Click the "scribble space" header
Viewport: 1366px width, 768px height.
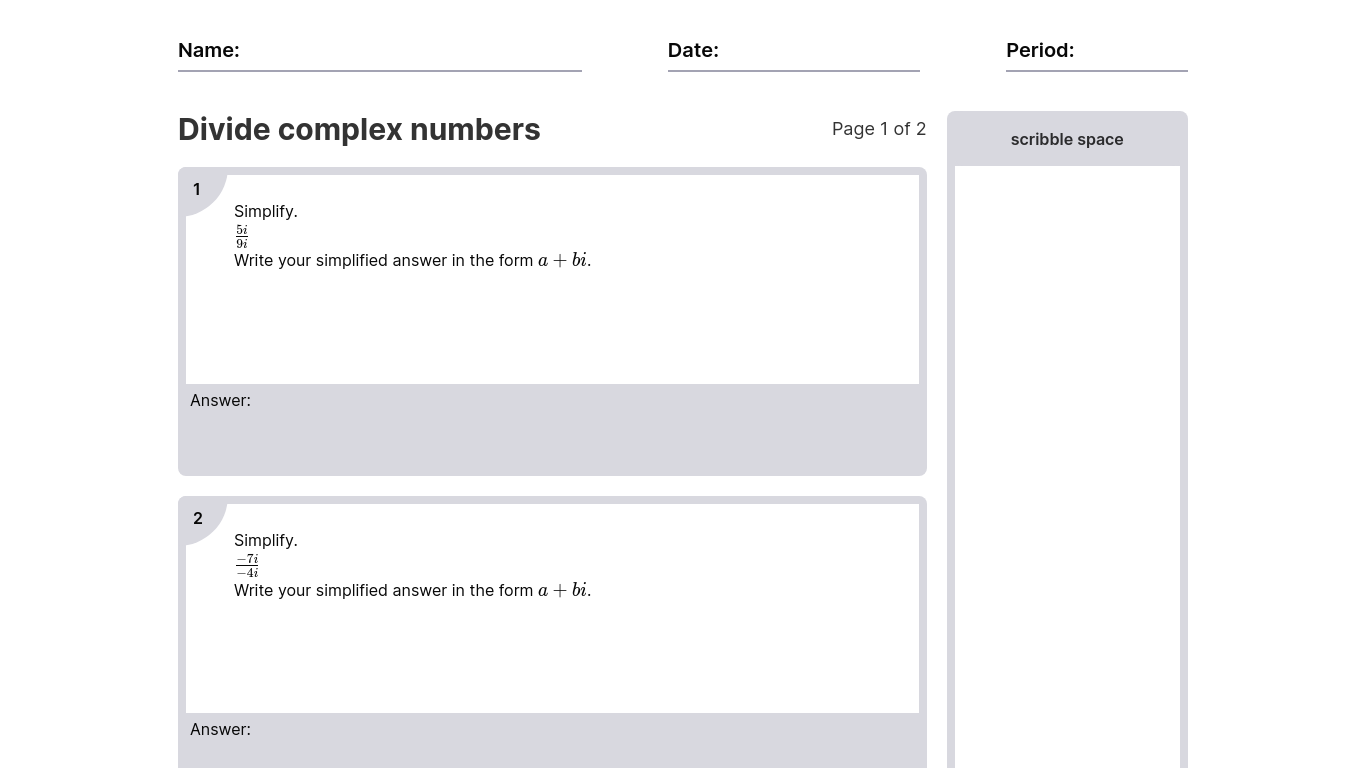(1067, 140)
